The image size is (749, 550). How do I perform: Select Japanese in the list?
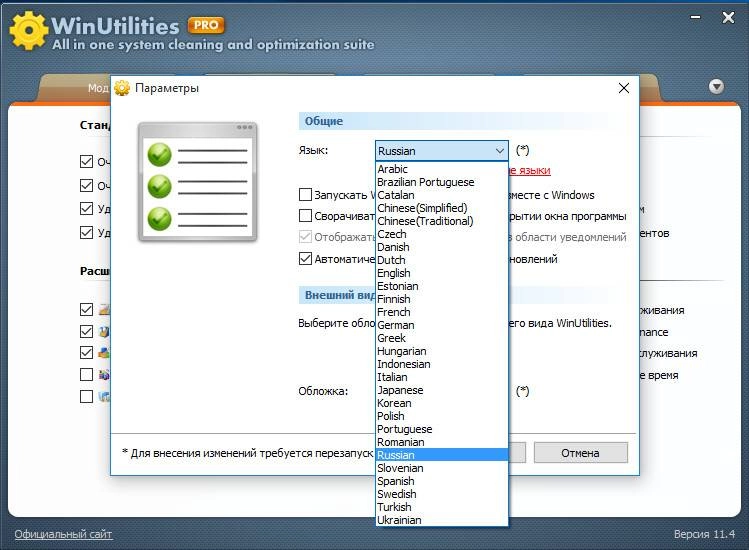(x=441, y=390)
